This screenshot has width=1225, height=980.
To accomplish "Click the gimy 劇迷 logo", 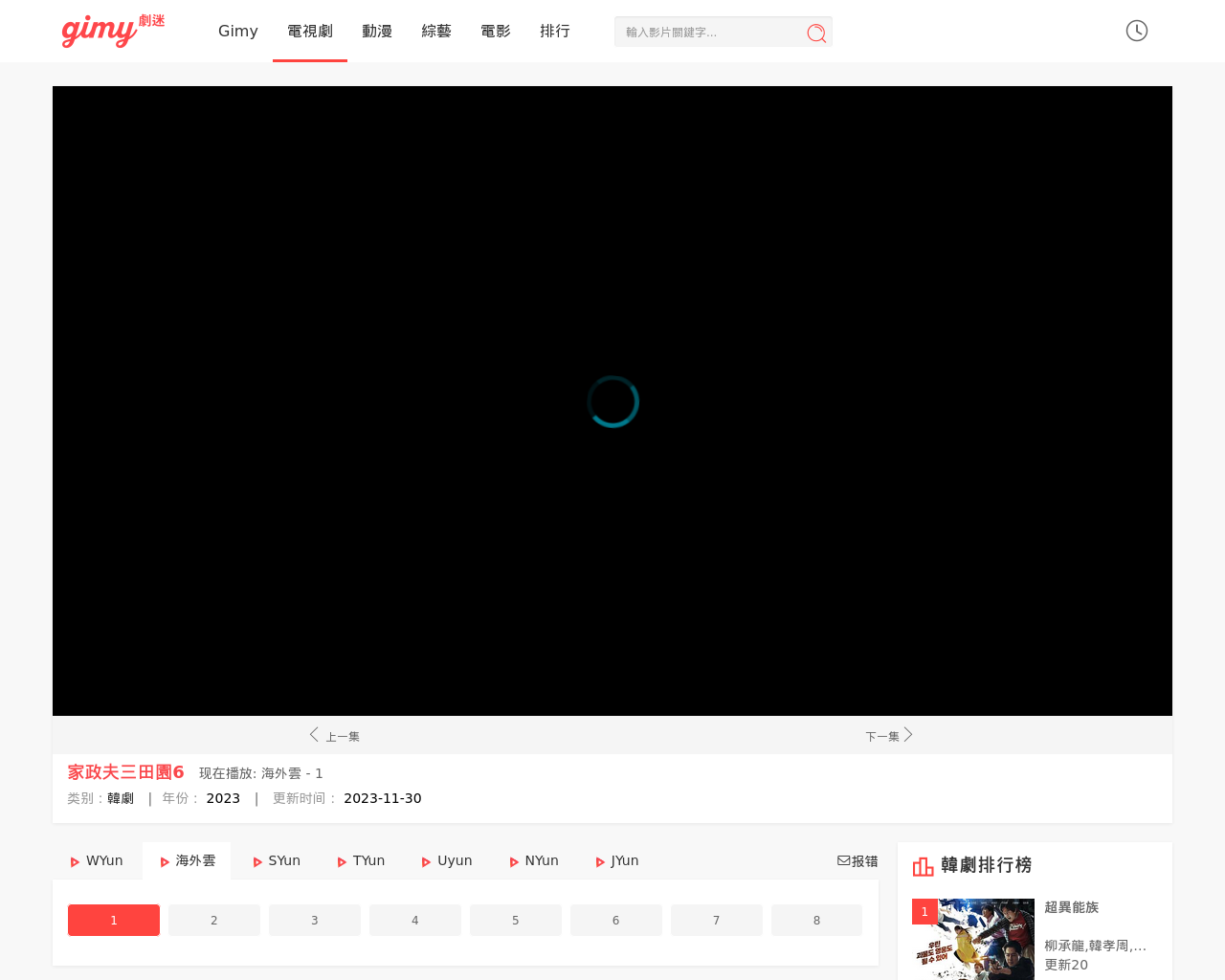I will pos(113,31).
